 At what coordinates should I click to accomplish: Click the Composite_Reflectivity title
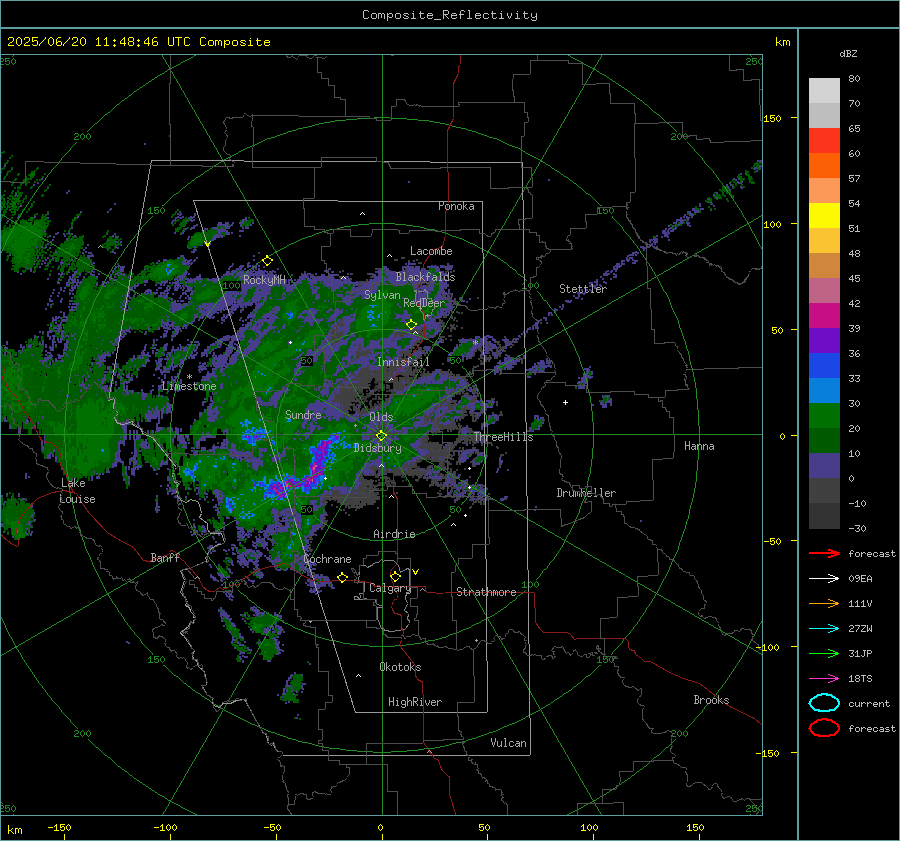tap(450, 15)
